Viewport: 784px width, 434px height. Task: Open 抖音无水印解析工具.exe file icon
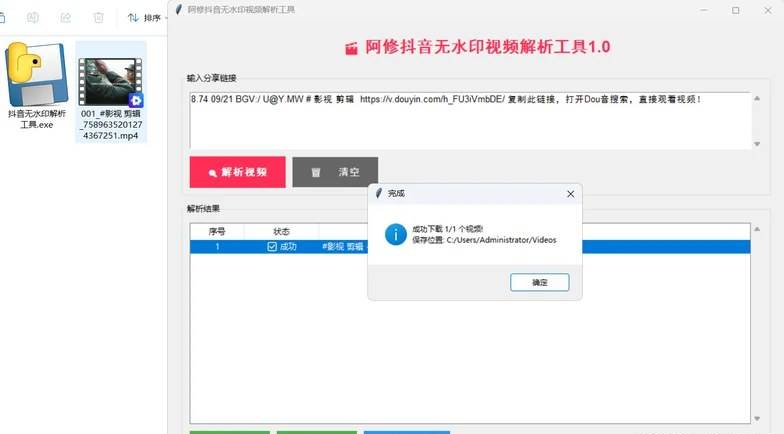point(36,86)
